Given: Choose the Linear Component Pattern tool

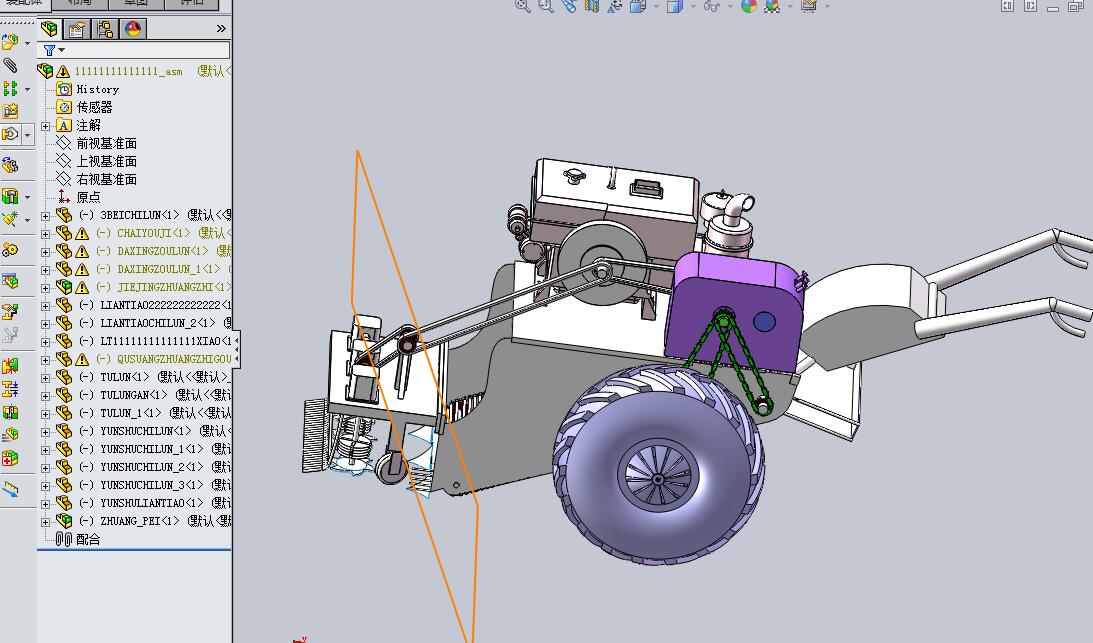Looking at the screenshot, I should (x=10, y=89).
